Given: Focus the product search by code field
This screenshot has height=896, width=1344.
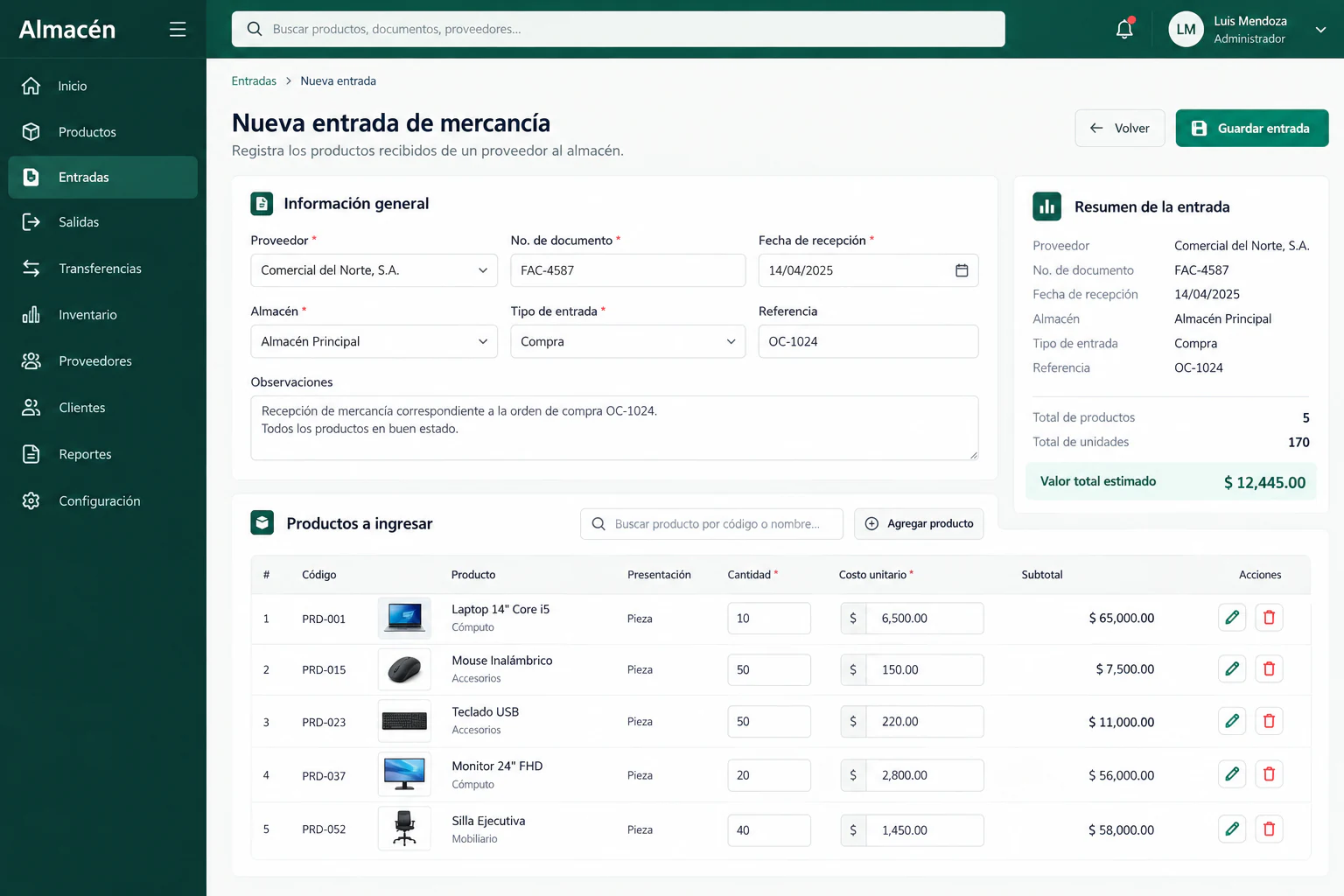Looking at the screenshot, I should coord(711,524).
